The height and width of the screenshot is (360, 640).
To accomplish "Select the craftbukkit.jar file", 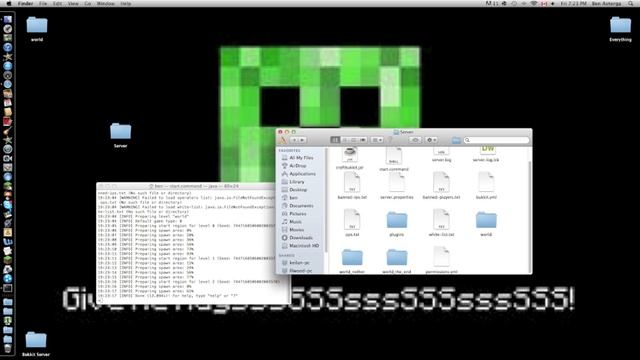I will tap(350, 159).
